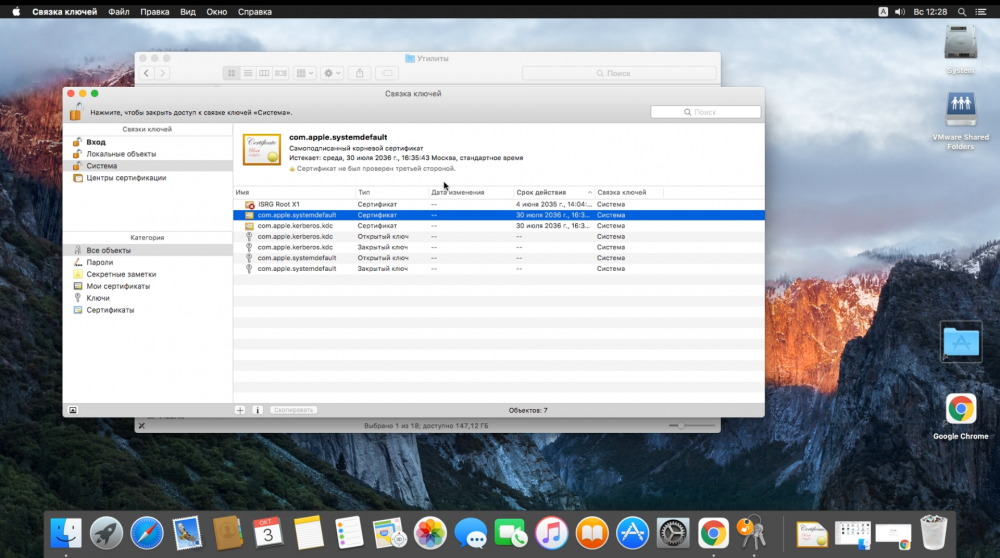Select the com.apple.systemdefault Открытый ключ row
Viewport: 1000px width, 558px height.
pyautogui.click(x=499, y=258)
